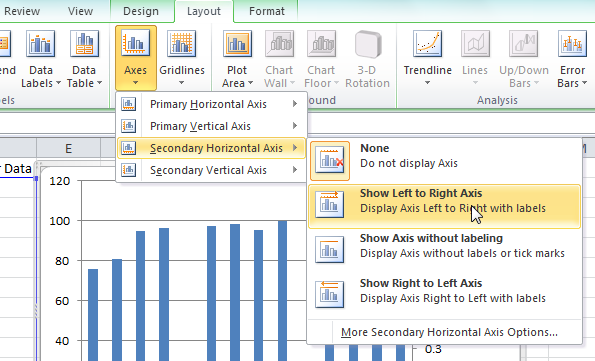
Task: Click the Data Labels icon
Action: pos(41,44)
